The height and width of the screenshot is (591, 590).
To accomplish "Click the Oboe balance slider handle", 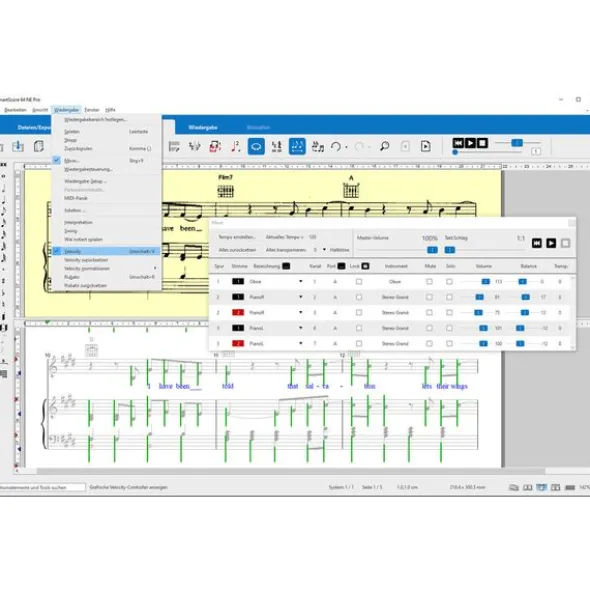I will tap(522, 282).
